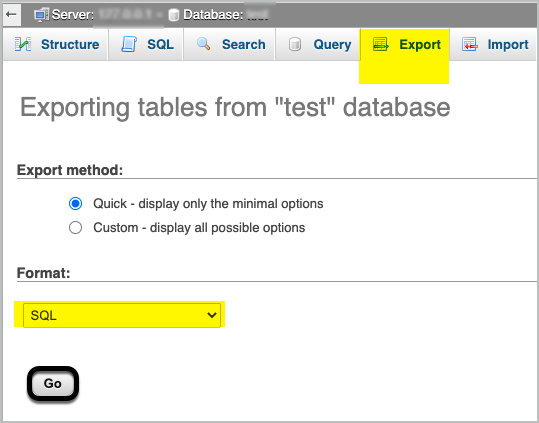
Task: Click the server computer icon
Action: tap(41, 15)
